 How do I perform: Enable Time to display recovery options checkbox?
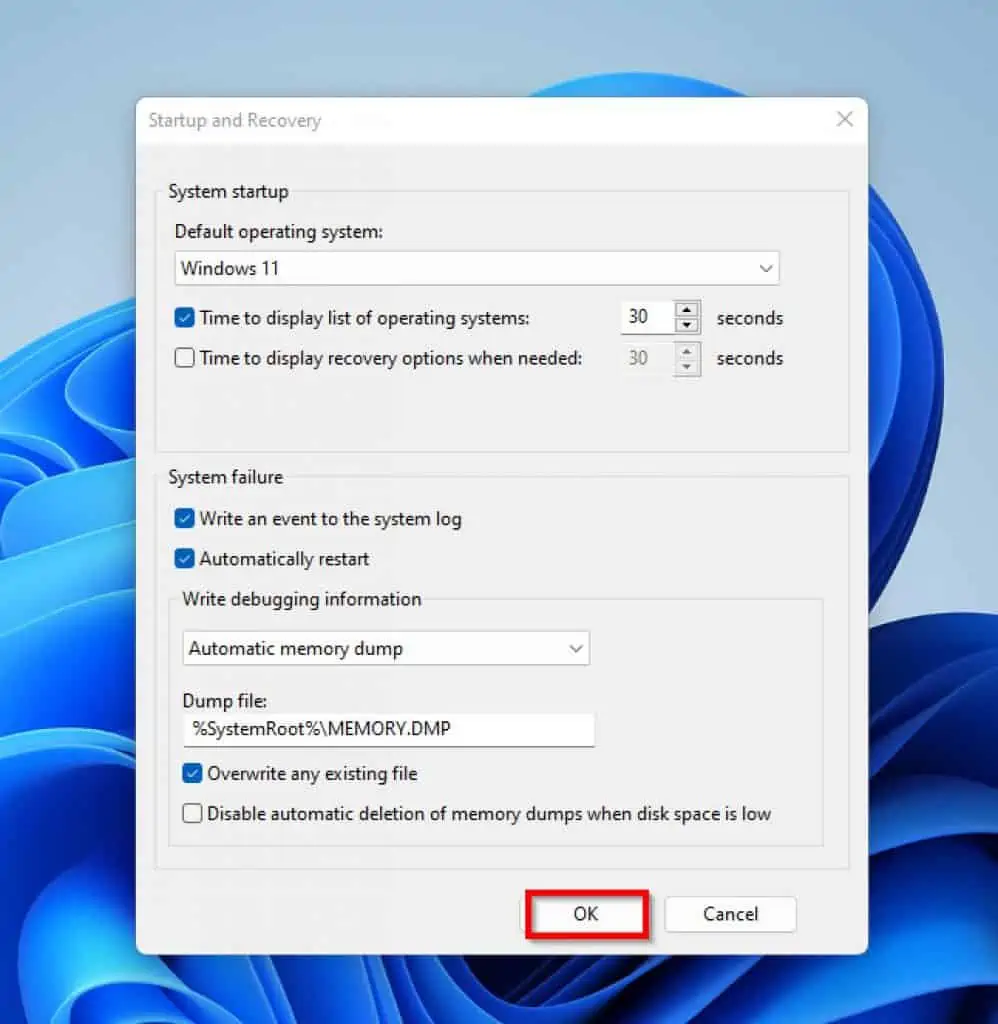coord(185,358)
